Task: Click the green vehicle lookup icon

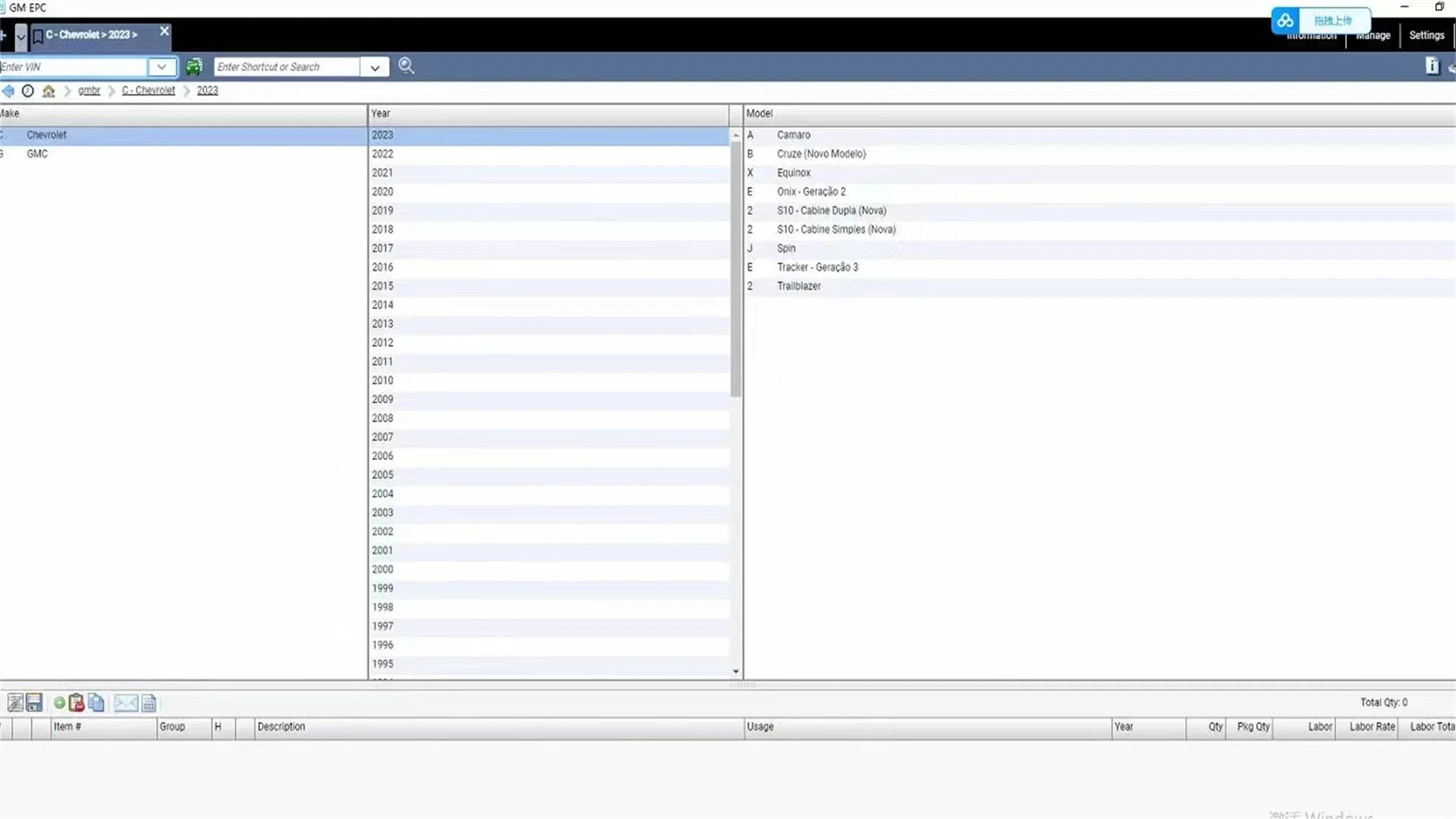Action: pyautogui.click(x=194, y=67)
